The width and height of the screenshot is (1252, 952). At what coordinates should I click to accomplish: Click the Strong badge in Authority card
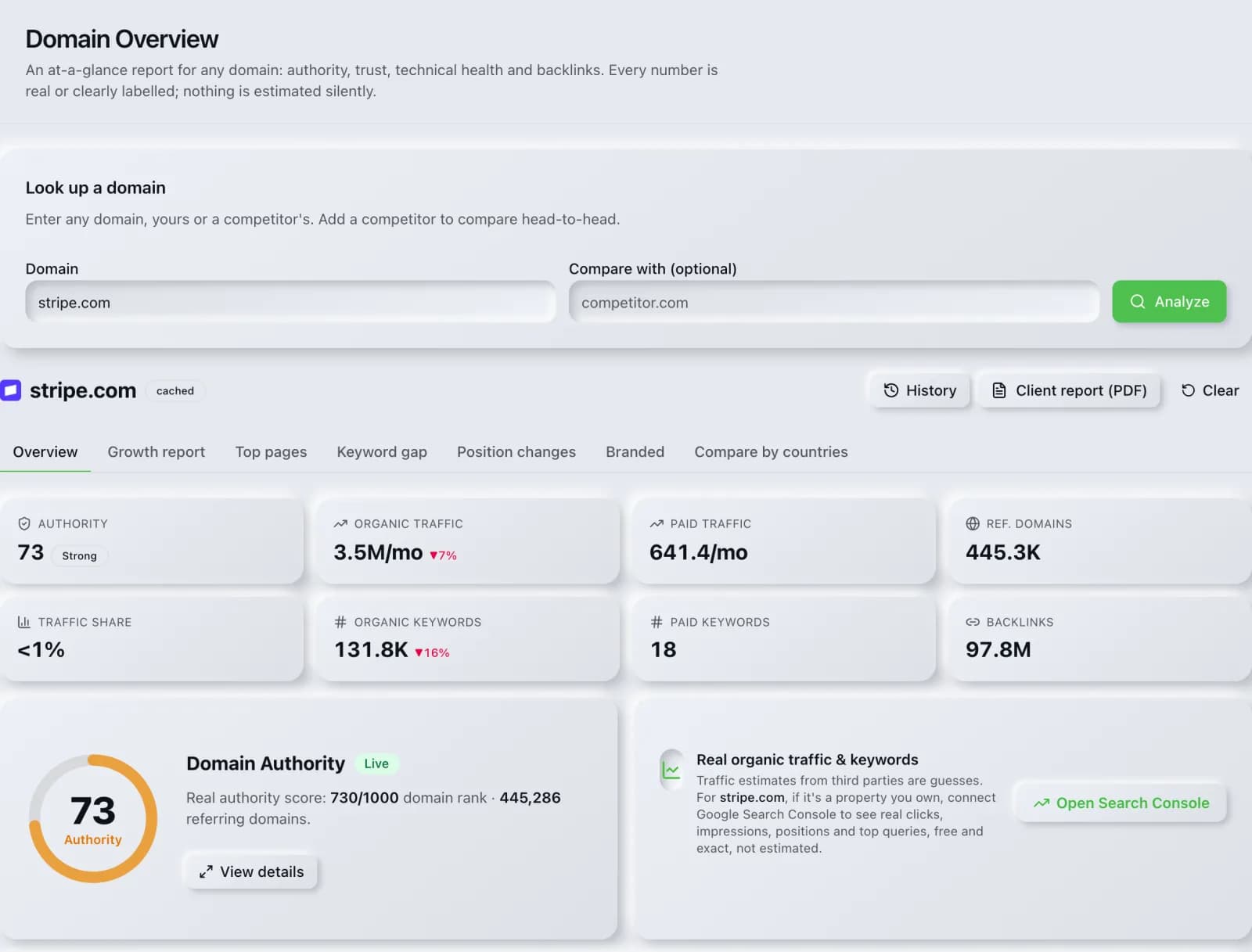coord(80,556)
